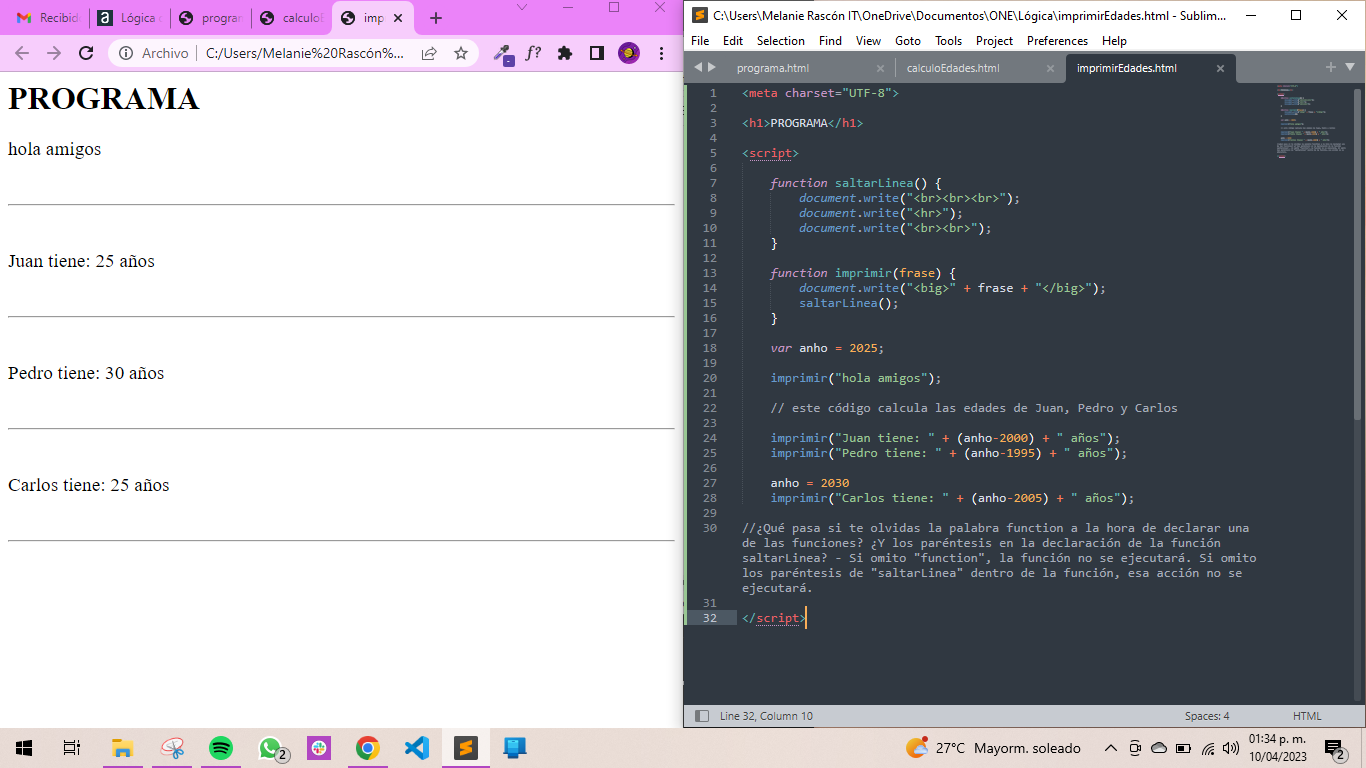Open the volume control in system tray
The height and width of the screenshot is (768, 1366).
[1231, 748]
